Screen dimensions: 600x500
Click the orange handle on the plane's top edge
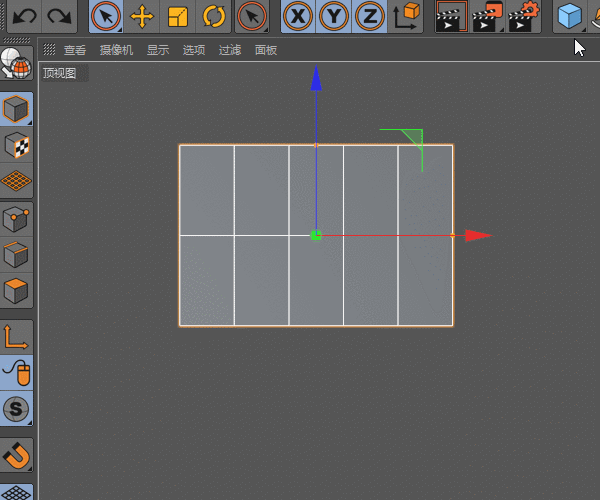click(316, 145)
